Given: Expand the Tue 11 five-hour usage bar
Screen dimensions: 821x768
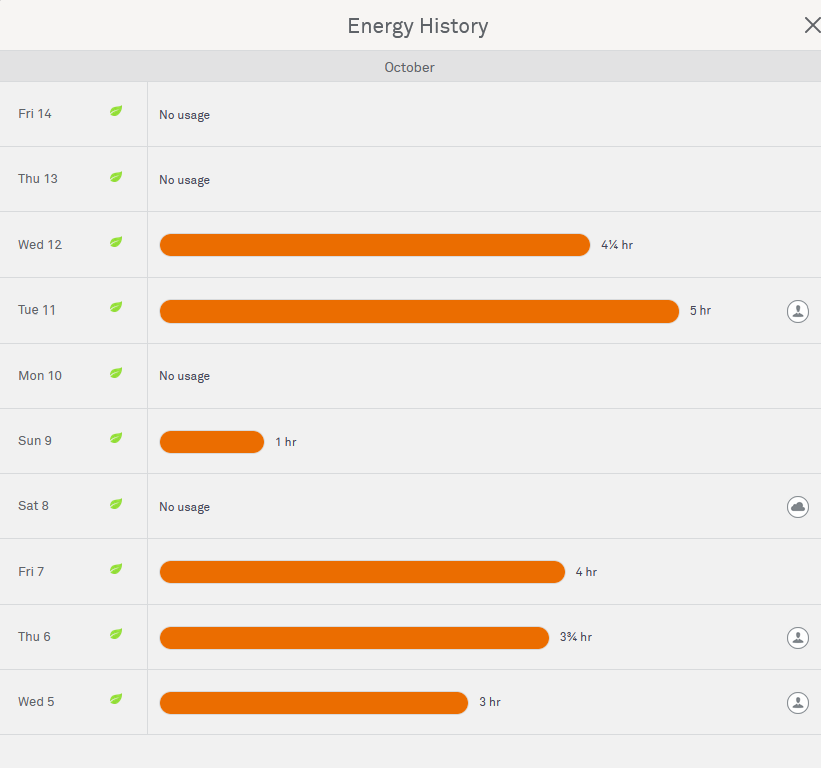Looking at the screenshot, I should (419, 311).
